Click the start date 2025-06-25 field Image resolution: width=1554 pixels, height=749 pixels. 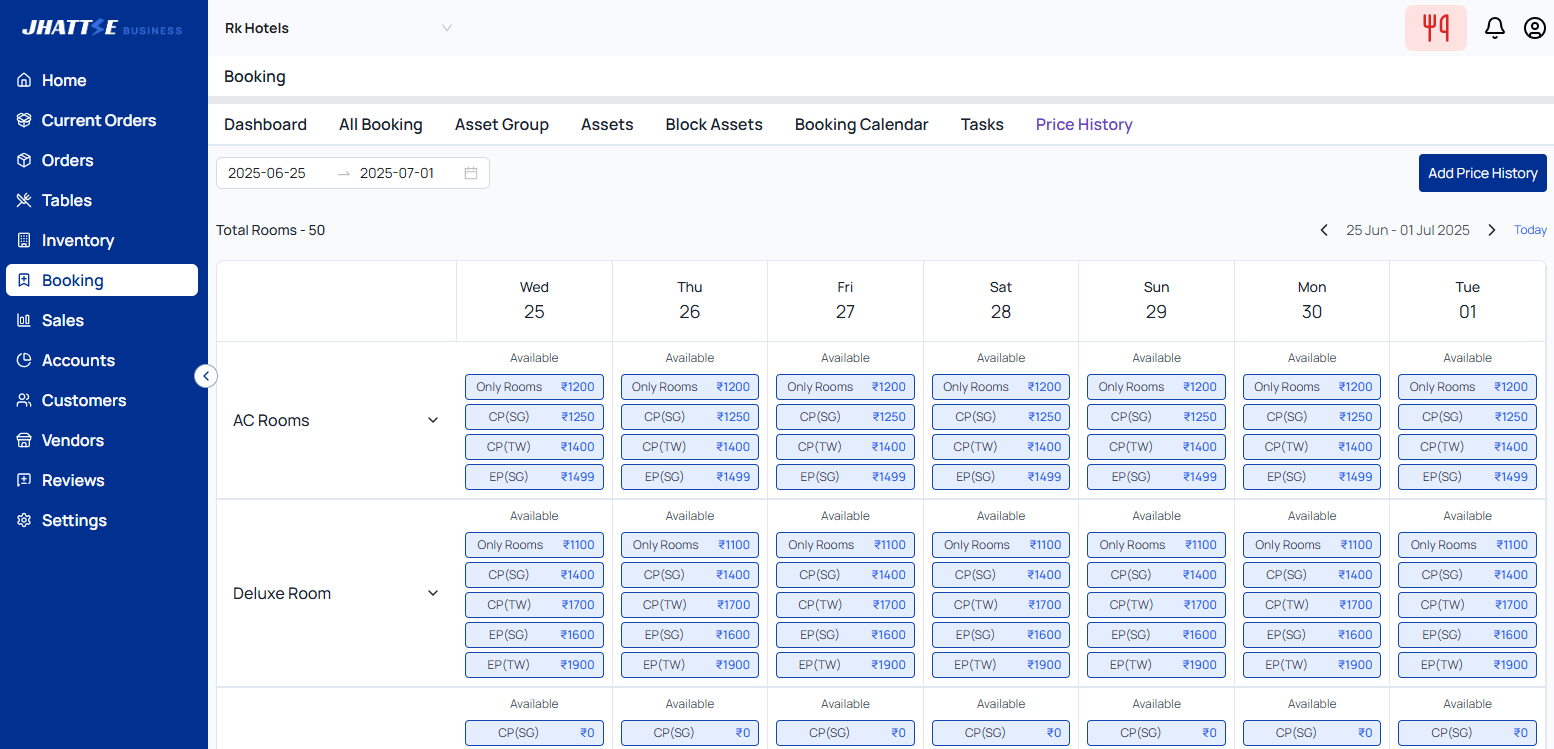[267, 173]
